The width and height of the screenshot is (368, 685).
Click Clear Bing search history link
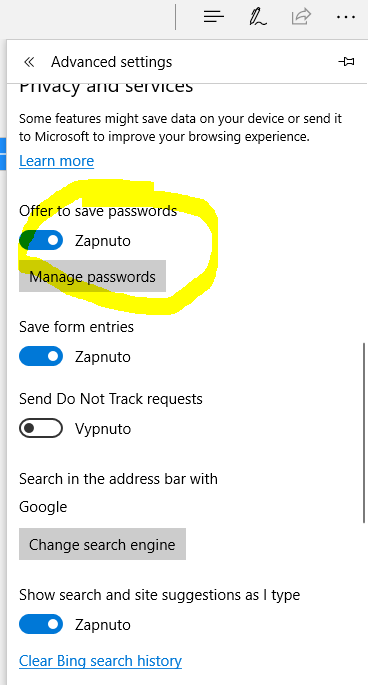(100, 661)
